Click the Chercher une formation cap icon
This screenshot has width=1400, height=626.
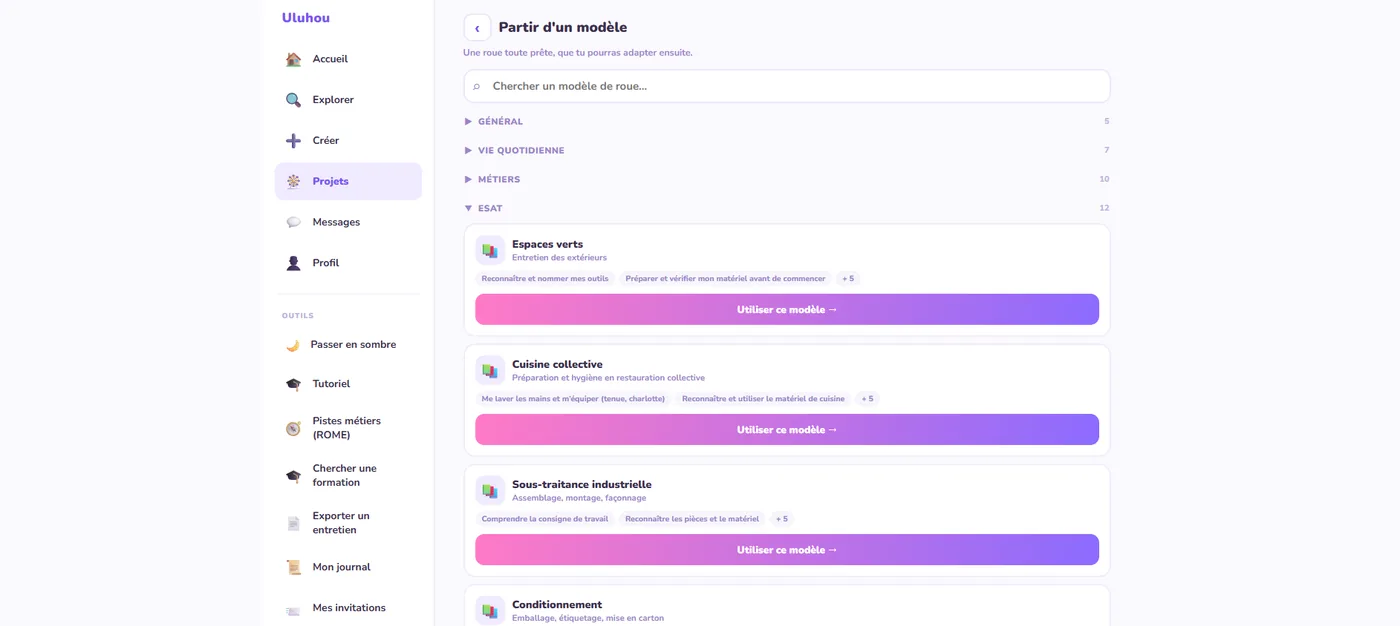(x=293, y=476)
